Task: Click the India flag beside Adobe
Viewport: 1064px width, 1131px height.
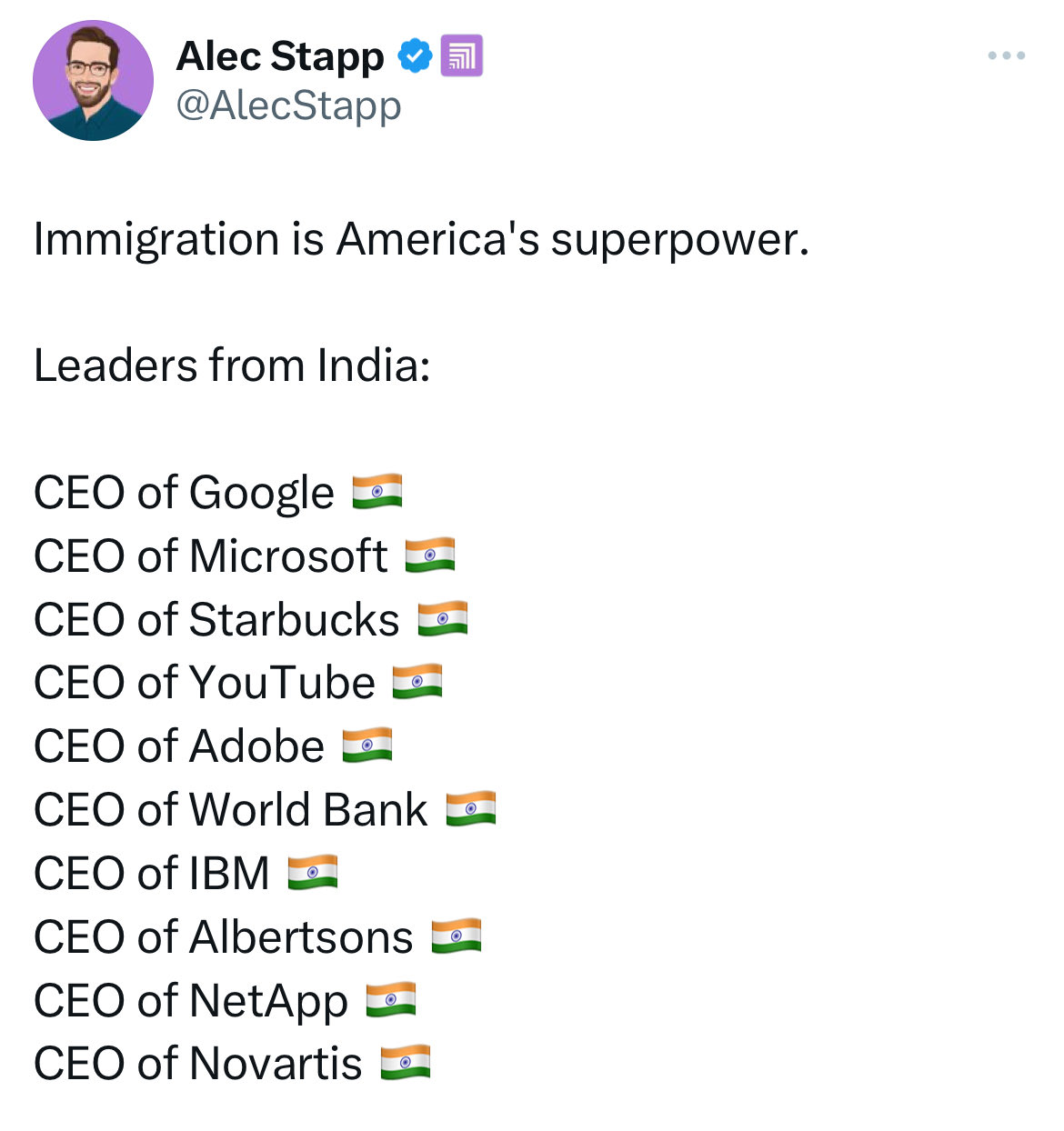Action: (367, 746)
